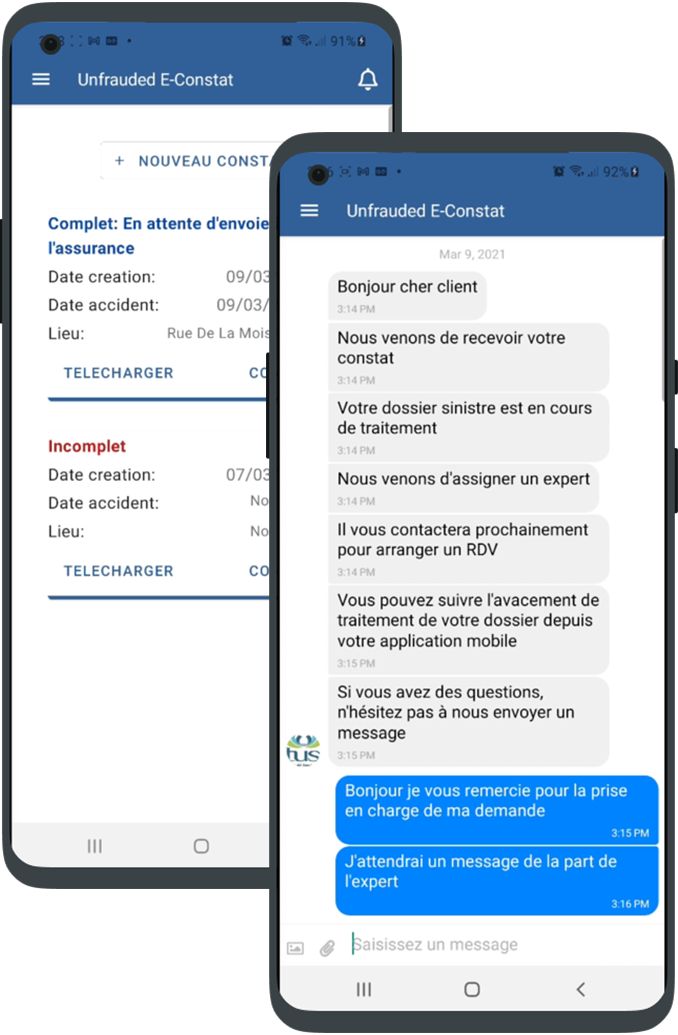Tap the recent apps icon on the front phone
The height and width of the screenshot is (1035, 678).
(364, 989)
